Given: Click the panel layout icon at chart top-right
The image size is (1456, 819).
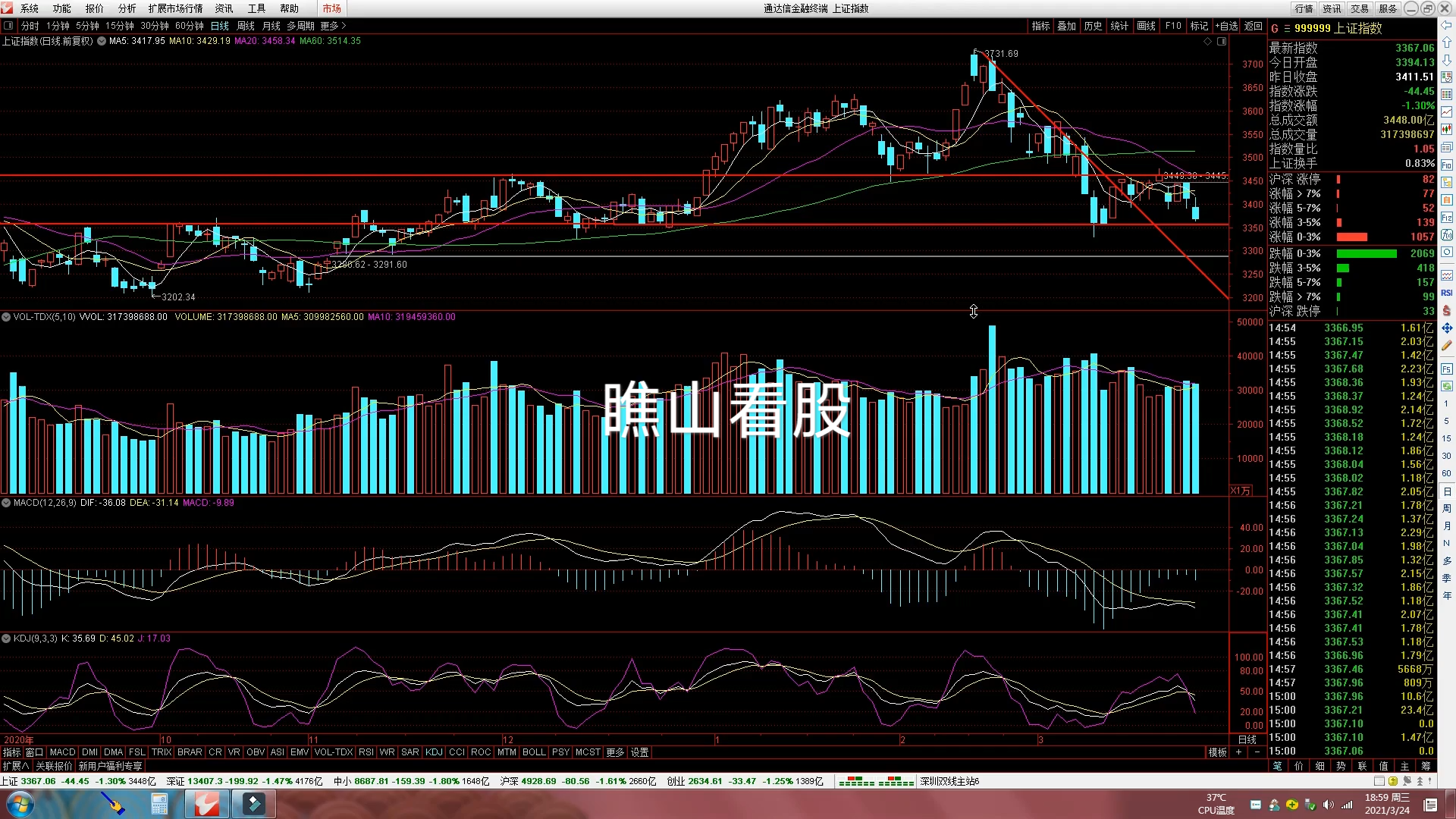Looking at the screenshot, I should tap(1222, 42).
